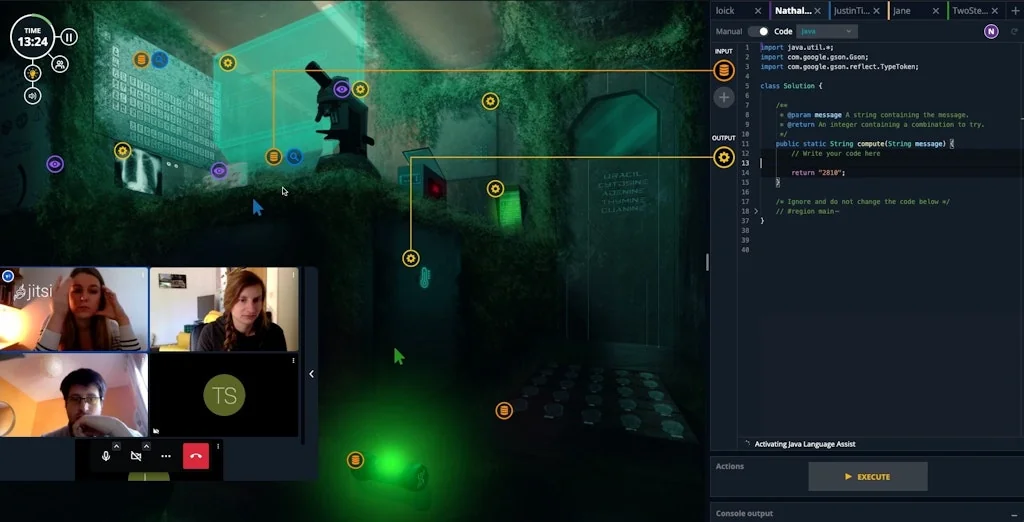Toggle the Jitsi camera button
Viewport: 1024px width, 522px height.
coord(136,456)
